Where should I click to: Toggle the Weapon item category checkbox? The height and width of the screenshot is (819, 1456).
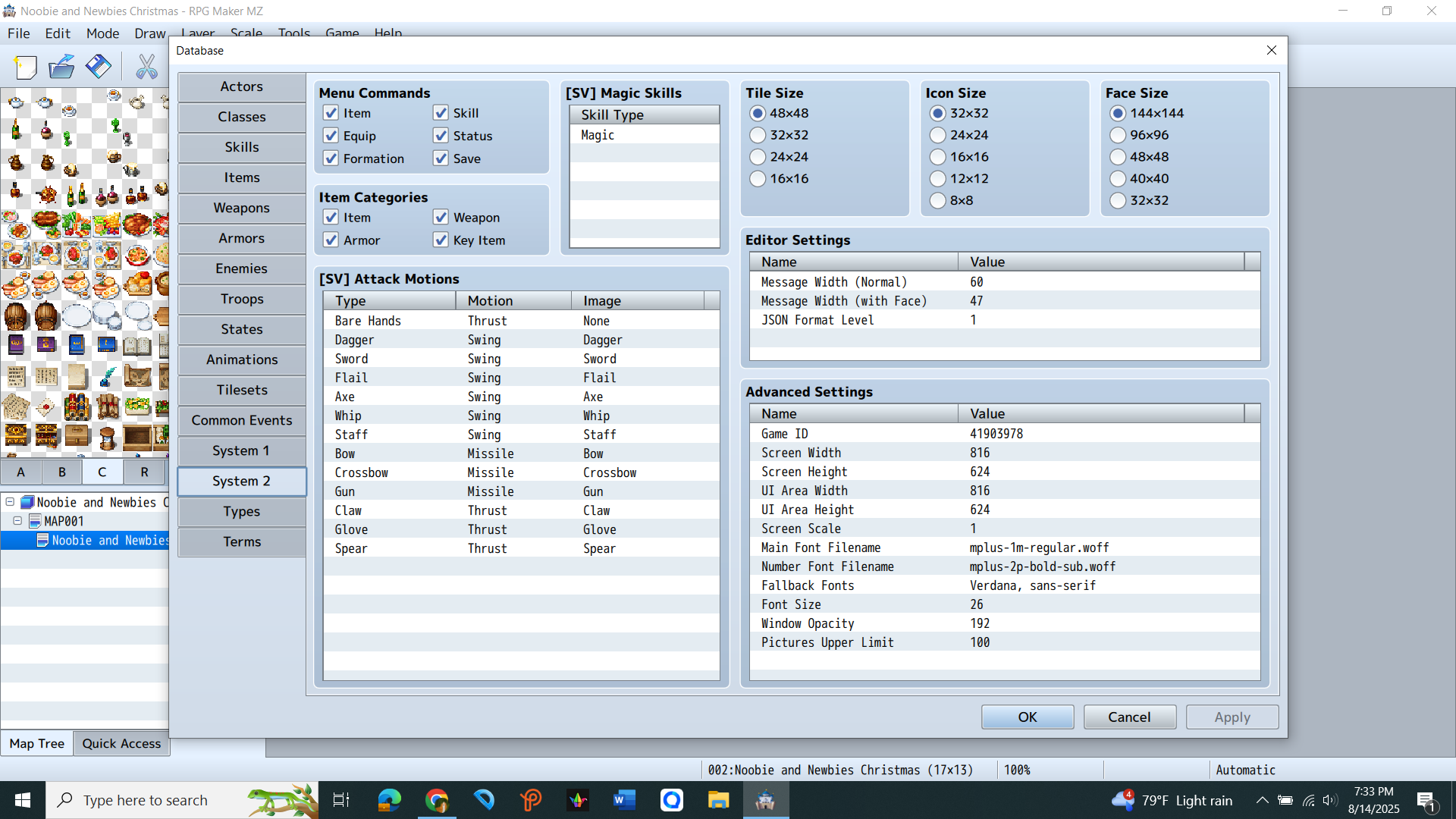tap(441, 218)
